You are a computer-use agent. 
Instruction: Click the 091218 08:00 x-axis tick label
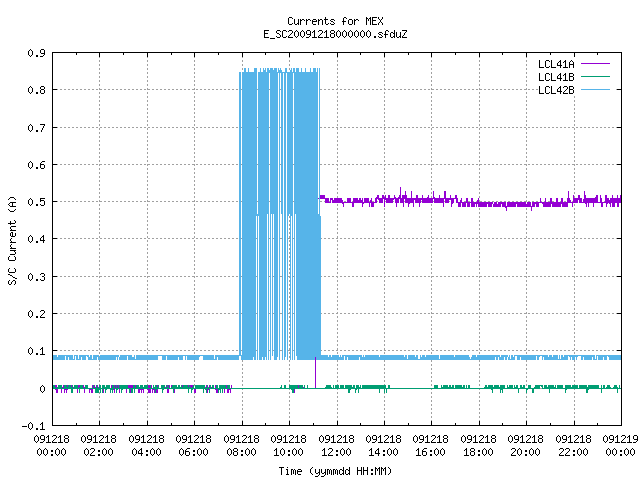[x=241, y=446]
